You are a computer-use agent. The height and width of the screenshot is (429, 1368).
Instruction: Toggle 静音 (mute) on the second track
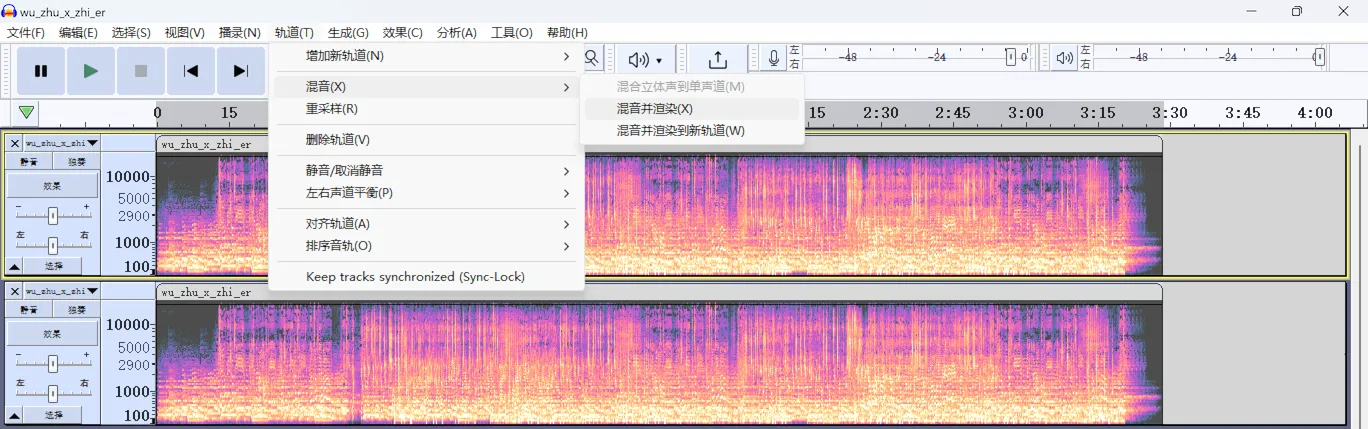(30, 310)
